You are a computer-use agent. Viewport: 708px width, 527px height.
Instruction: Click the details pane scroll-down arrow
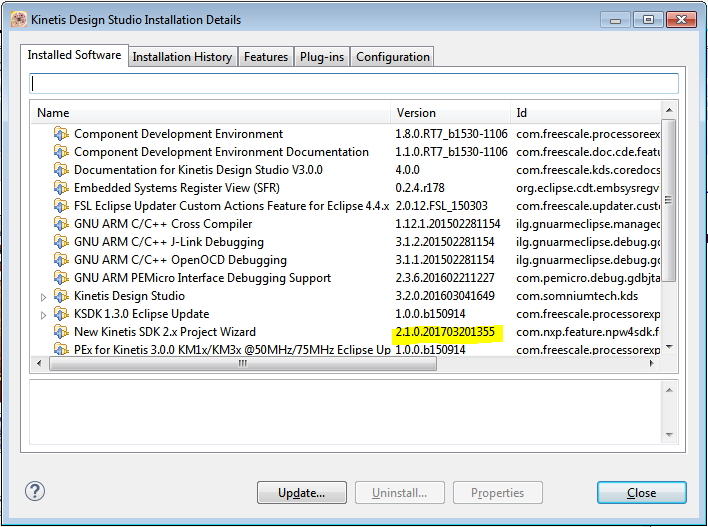click(x=669, y=435)
